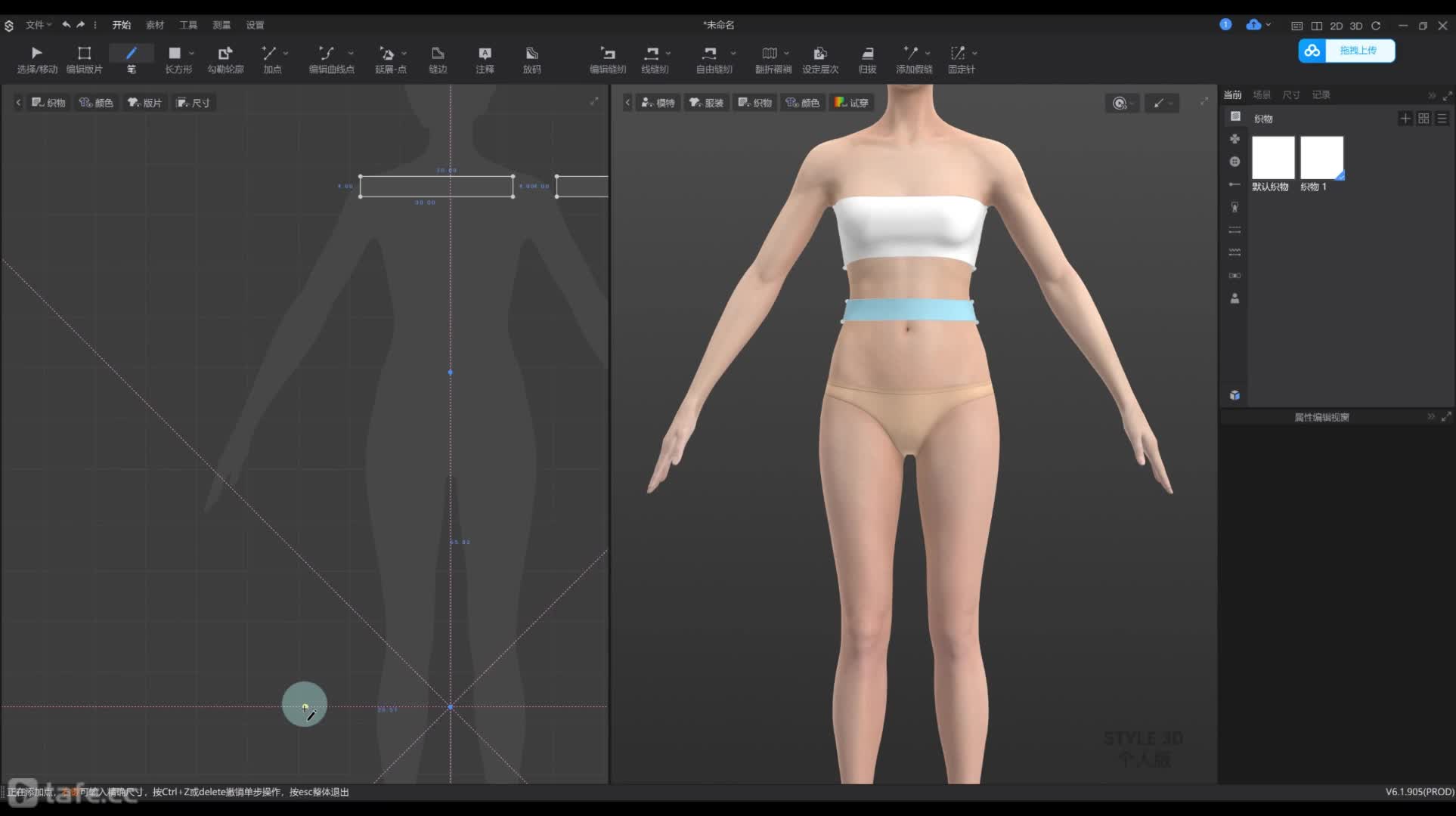Open the pattern print sidebar icon (clover shape)
Image resolution: width=1456 pixels, height=816 pixels.
tap(1235, 139)
